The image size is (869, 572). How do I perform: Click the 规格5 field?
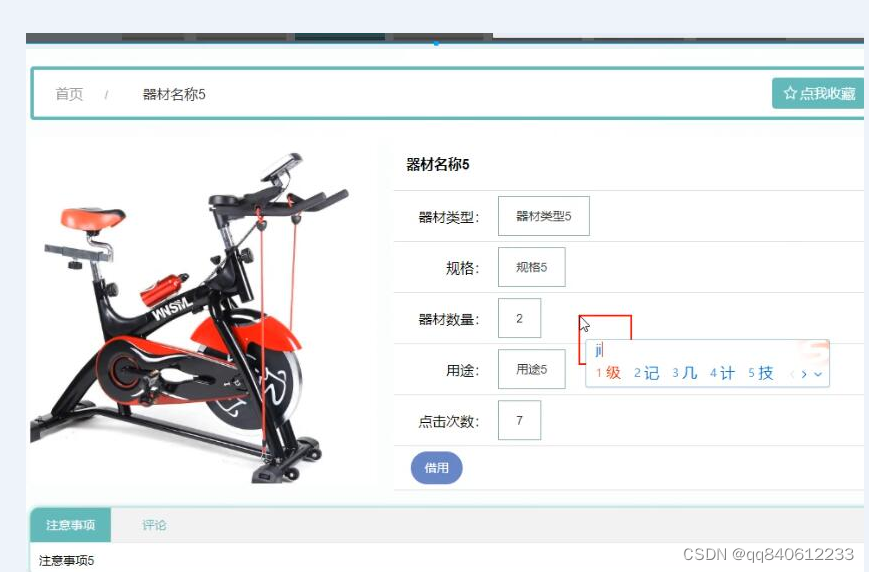(x=531, y=267)
